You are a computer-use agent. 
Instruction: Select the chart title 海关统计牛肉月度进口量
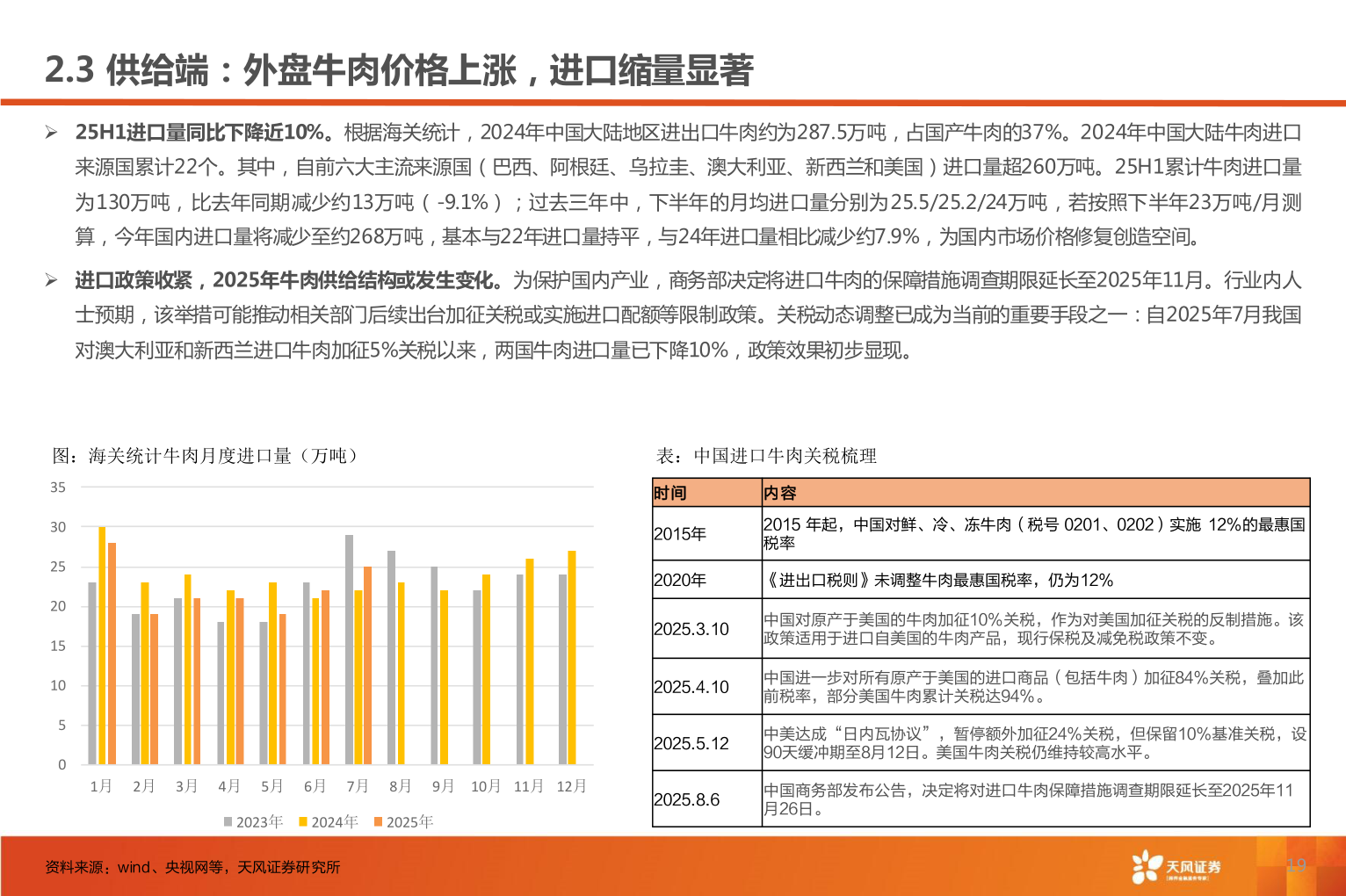point(204,456)
